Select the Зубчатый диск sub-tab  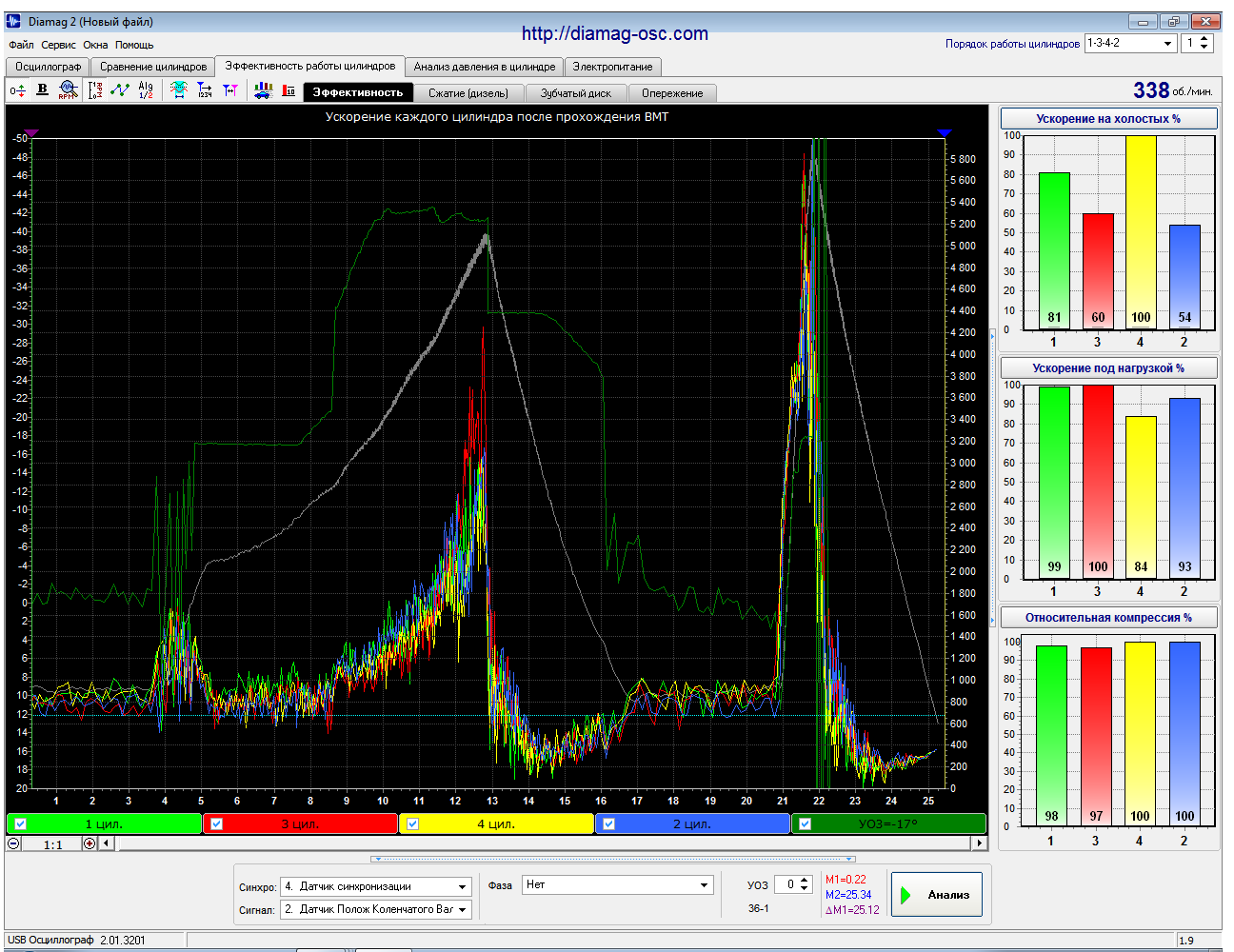(576, 93)
